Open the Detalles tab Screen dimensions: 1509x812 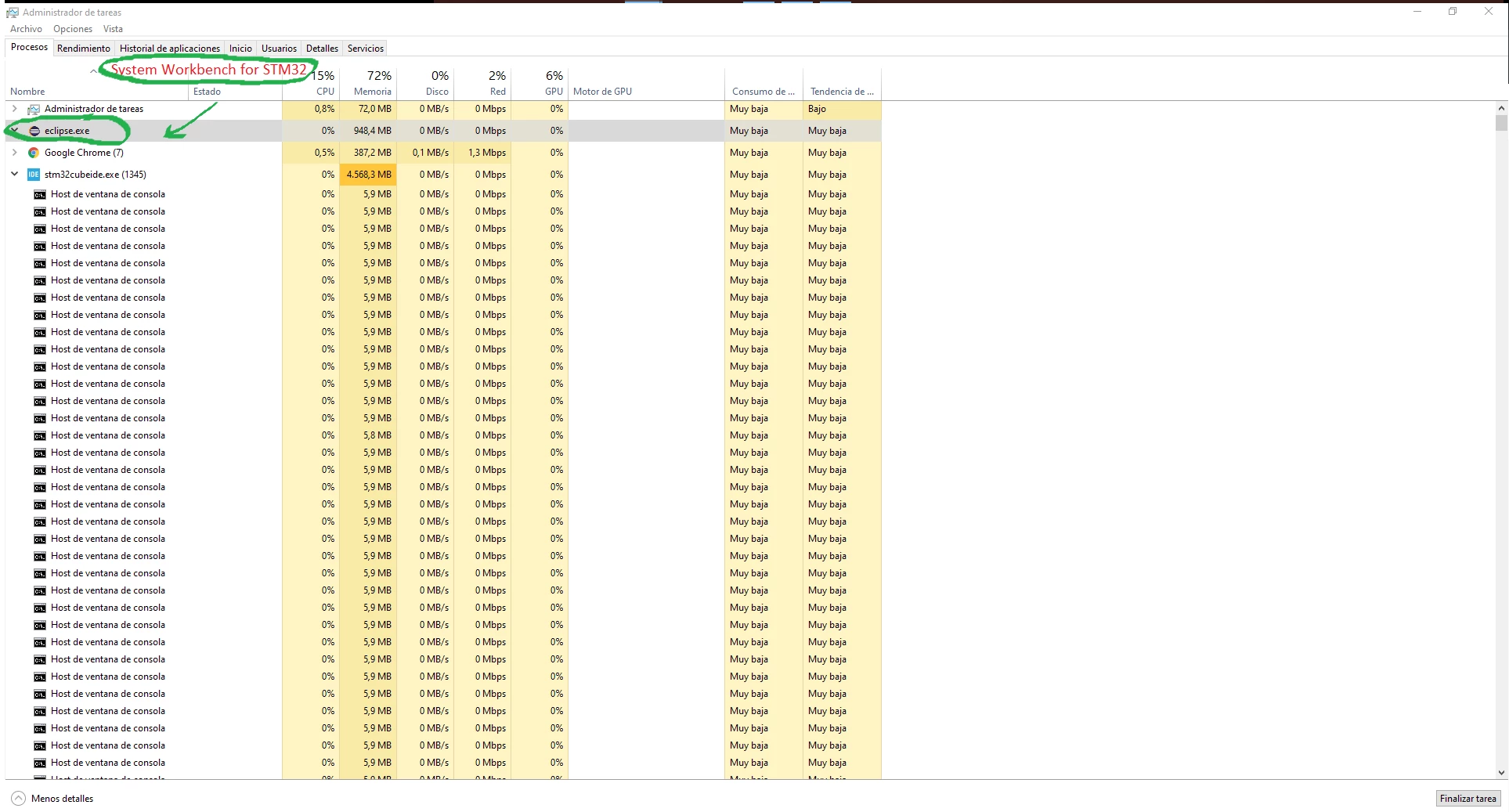pos(322,49)
